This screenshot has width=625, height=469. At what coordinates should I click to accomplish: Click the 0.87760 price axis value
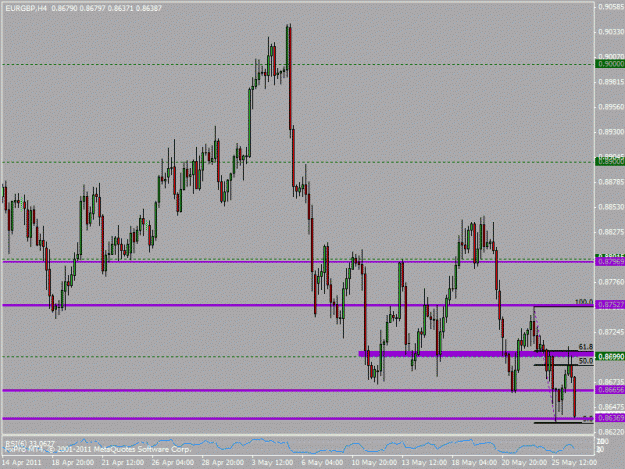611,282
